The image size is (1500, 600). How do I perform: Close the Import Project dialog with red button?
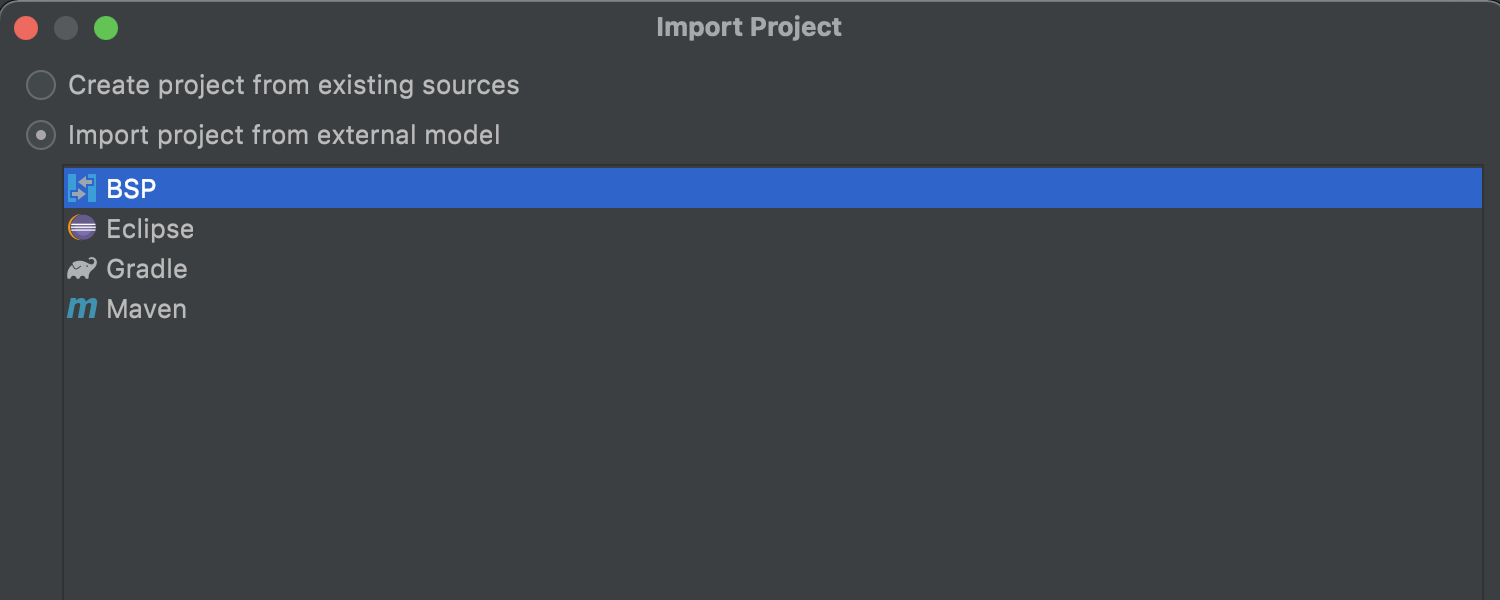[26, 28]
